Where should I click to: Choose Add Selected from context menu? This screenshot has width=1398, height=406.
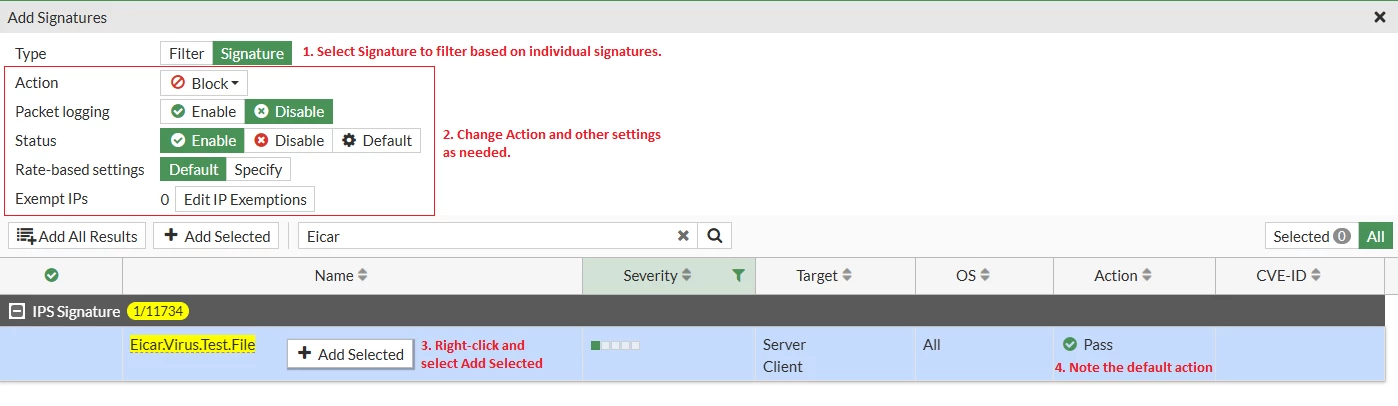[x=351, y=354]
